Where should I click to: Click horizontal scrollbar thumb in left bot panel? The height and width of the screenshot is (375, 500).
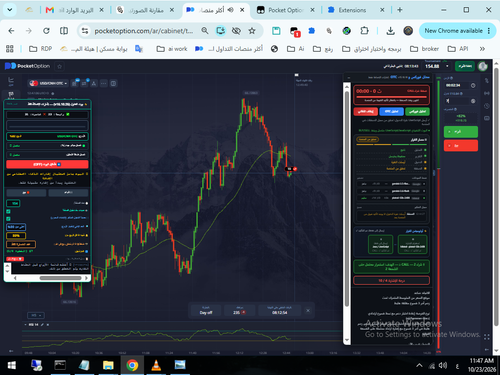pos(60,278)
